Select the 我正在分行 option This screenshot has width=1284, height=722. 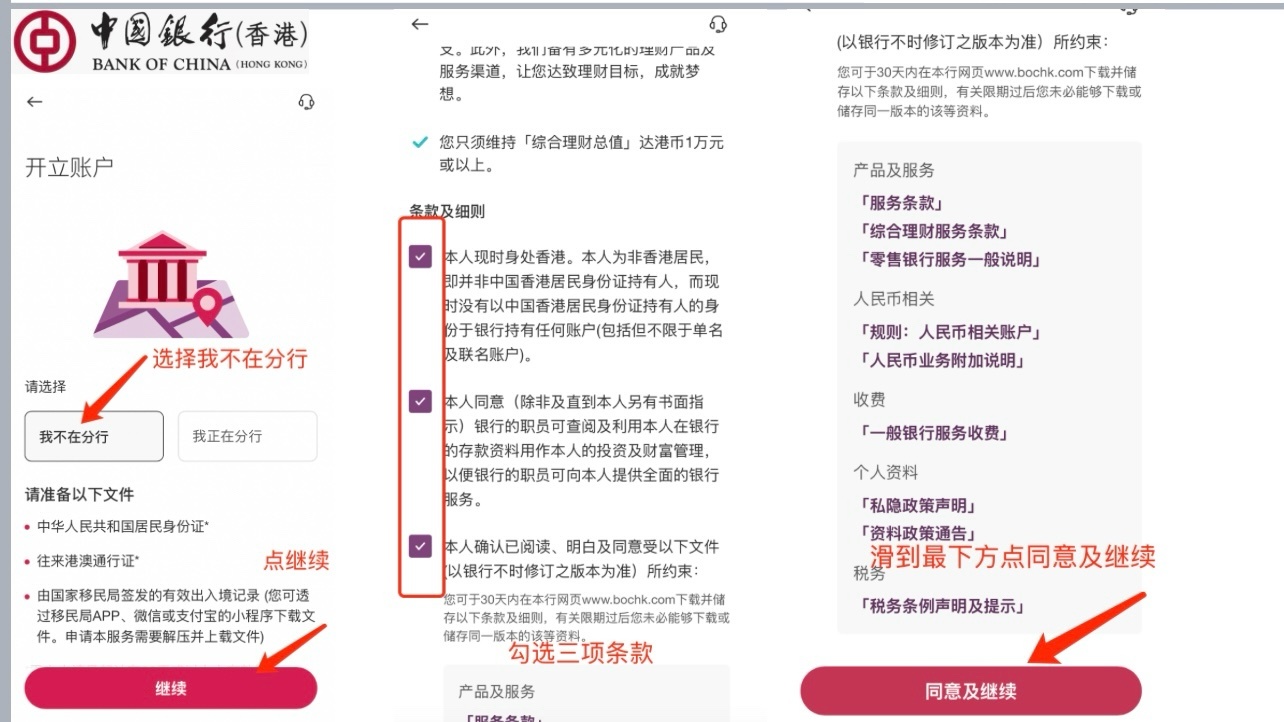tap(247, 436)
